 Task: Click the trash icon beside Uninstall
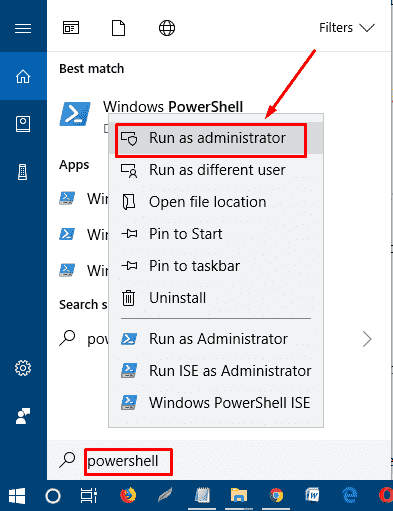128,298
